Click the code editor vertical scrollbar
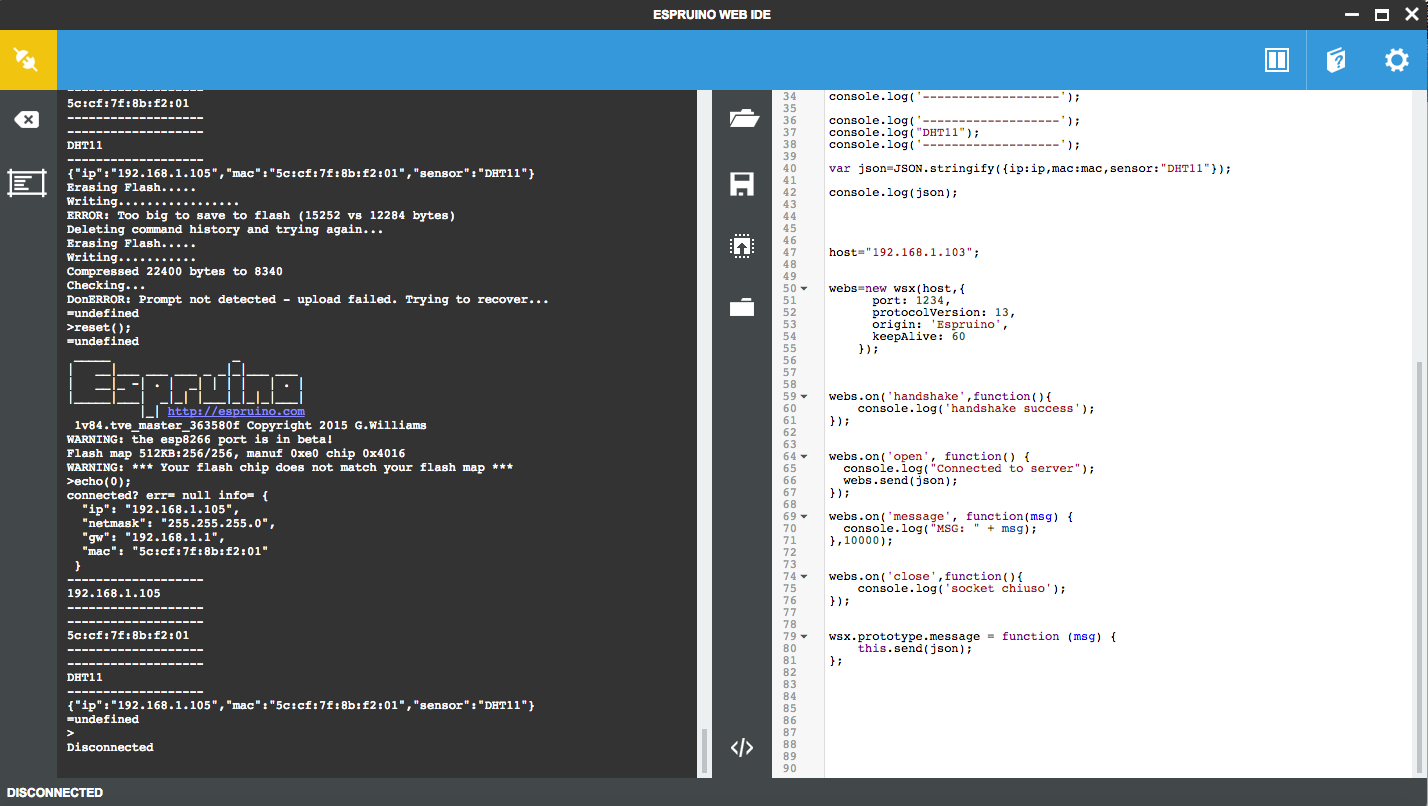The height and width of the screenshot is (806, 1428). (x=1421, y=567)
